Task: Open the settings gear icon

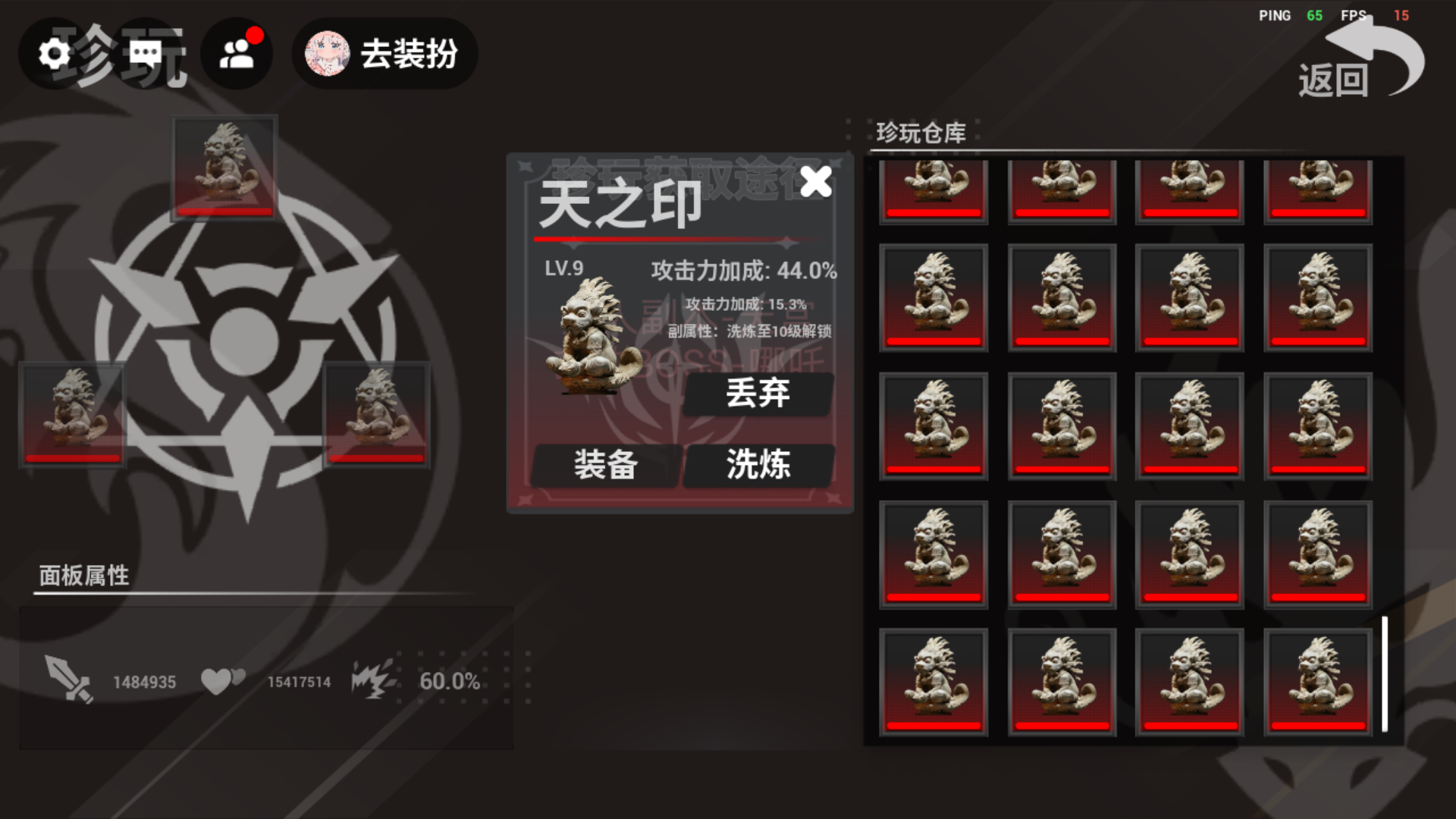Action: (x=54, y=54)
